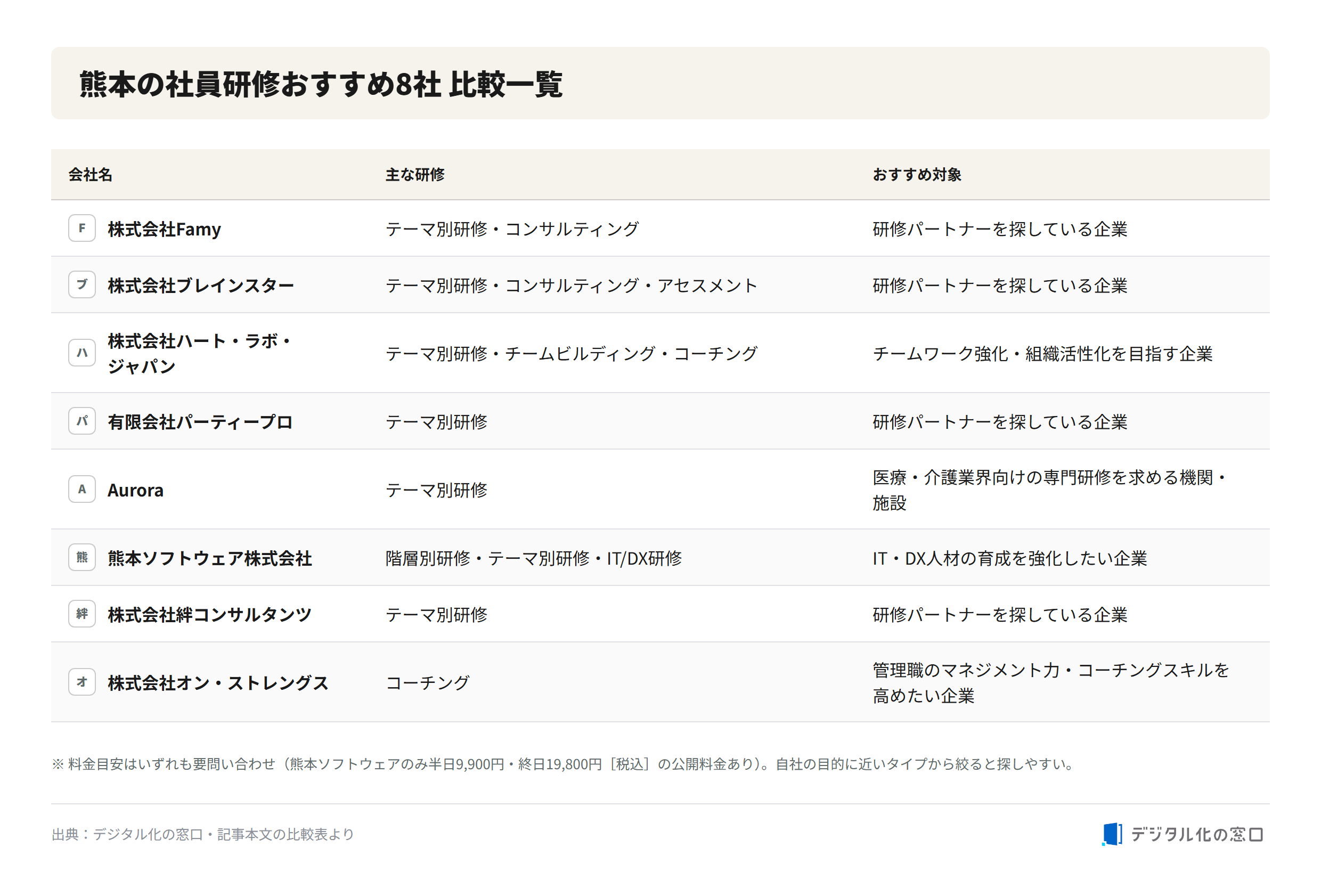Image resolution: width=1321 pixels, height=896 pixels.
Task: Open the 株式会社Famy company name
Action: 164,229
